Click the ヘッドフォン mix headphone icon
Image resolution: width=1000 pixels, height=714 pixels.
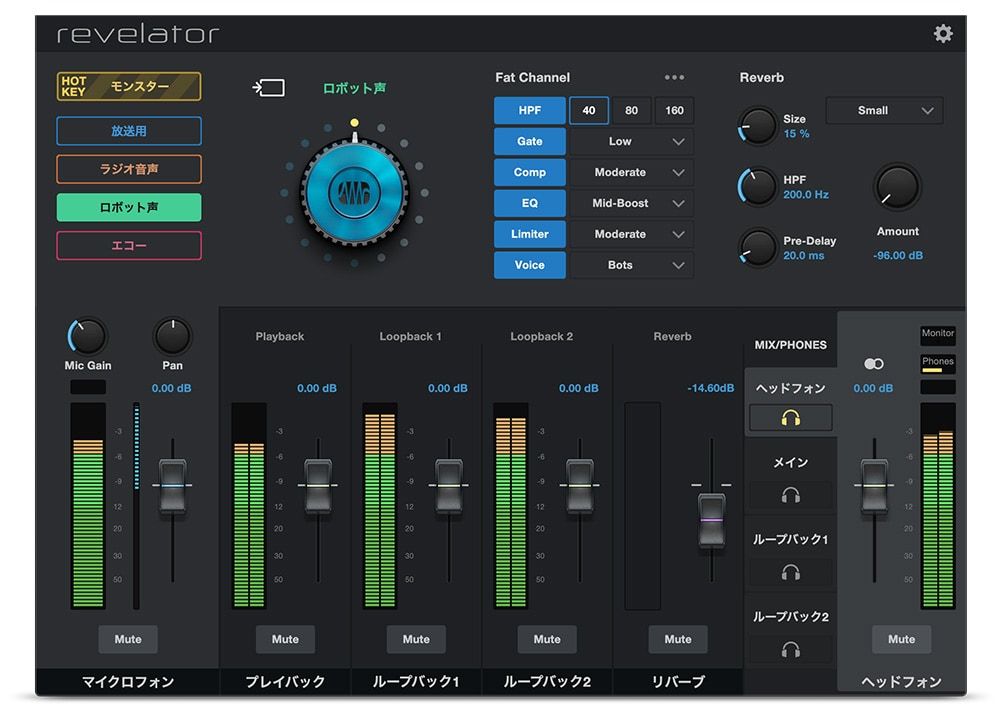click(x=791, y=418)
